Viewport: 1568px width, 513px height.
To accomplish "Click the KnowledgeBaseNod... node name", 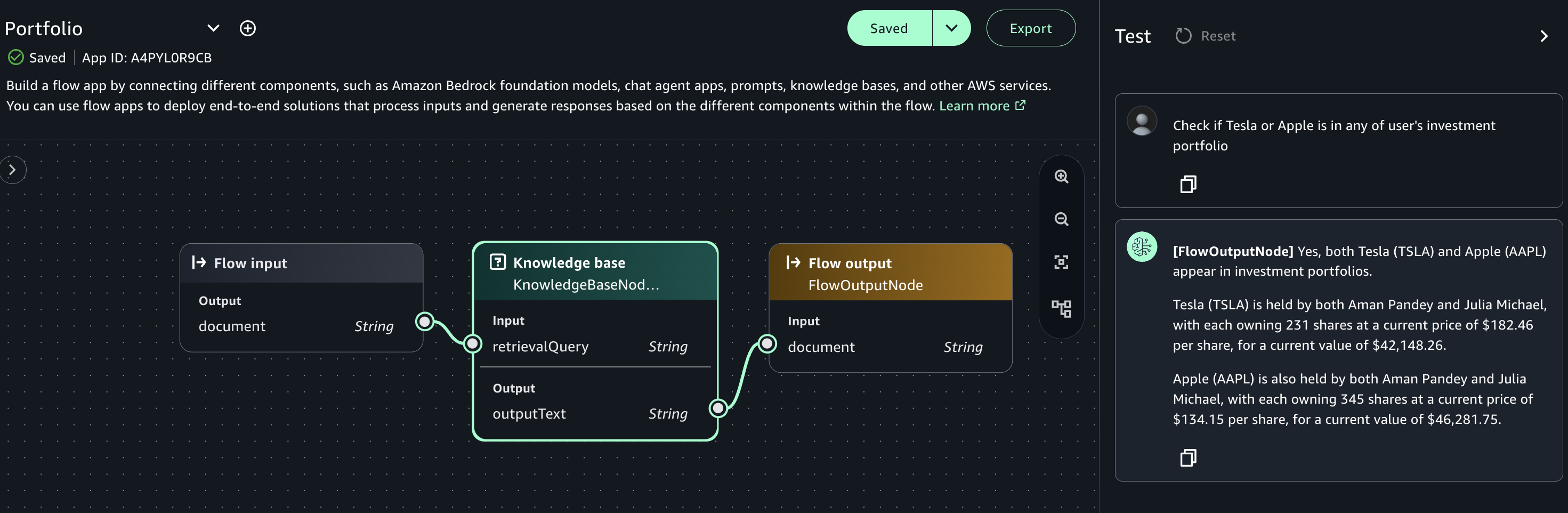I will (x=586, y=285).
